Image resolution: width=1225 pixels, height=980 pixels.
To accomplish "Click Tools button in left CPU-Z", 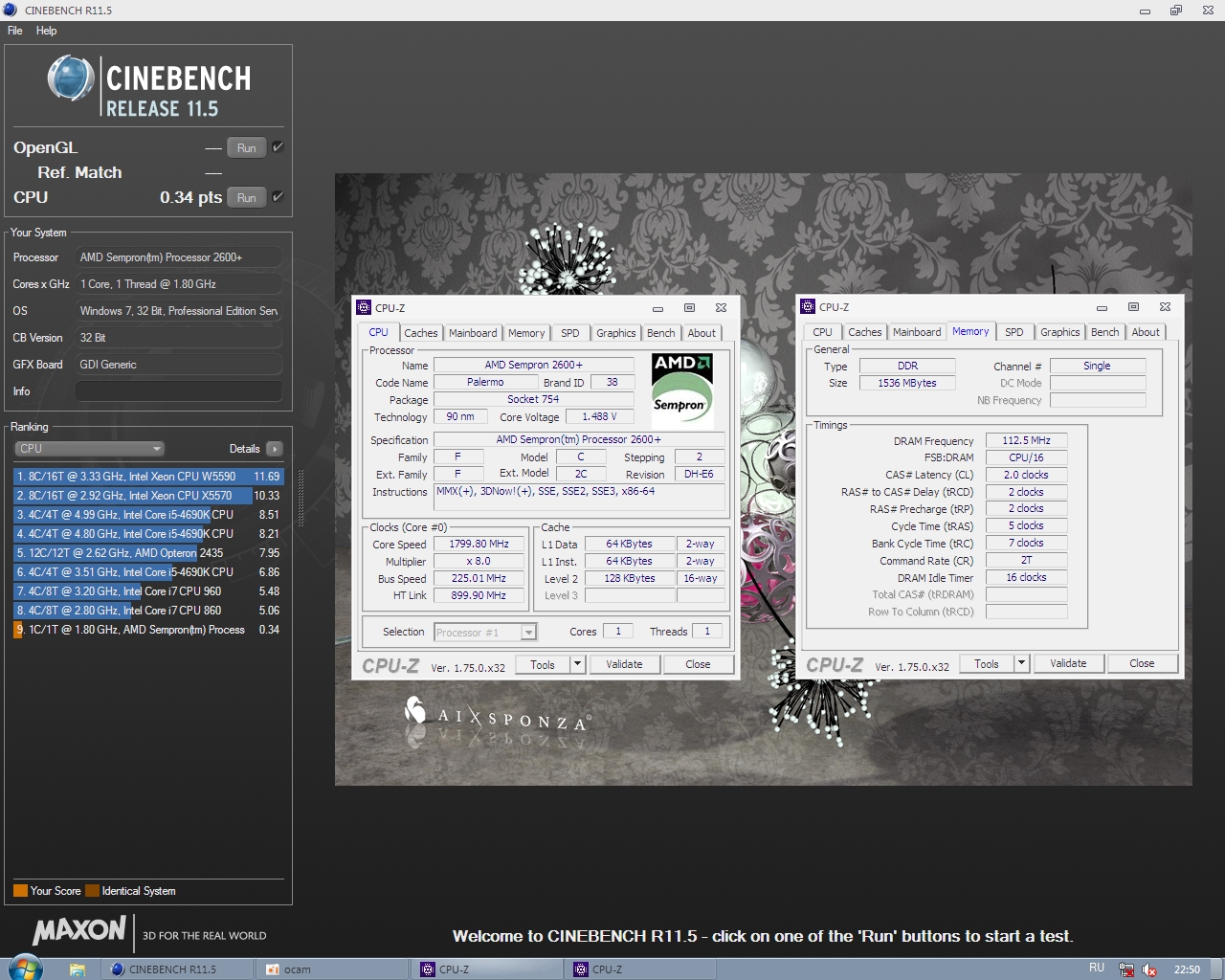I will coord(543,664).
